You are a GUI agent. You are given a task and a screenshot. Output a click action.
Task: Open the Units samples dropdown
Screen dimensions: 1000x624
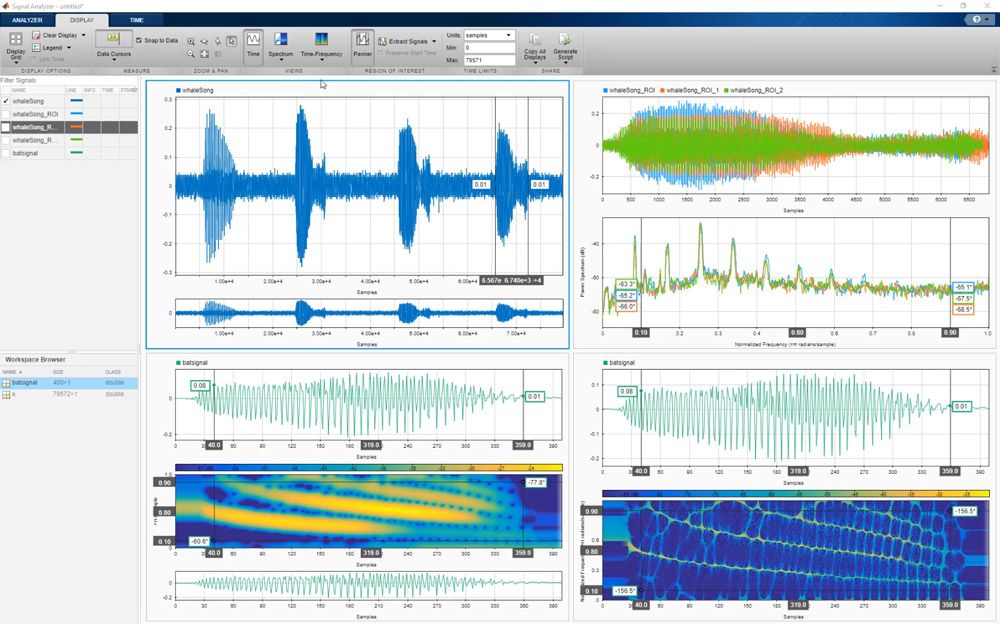pyautogui.click(x=489, y=35)
